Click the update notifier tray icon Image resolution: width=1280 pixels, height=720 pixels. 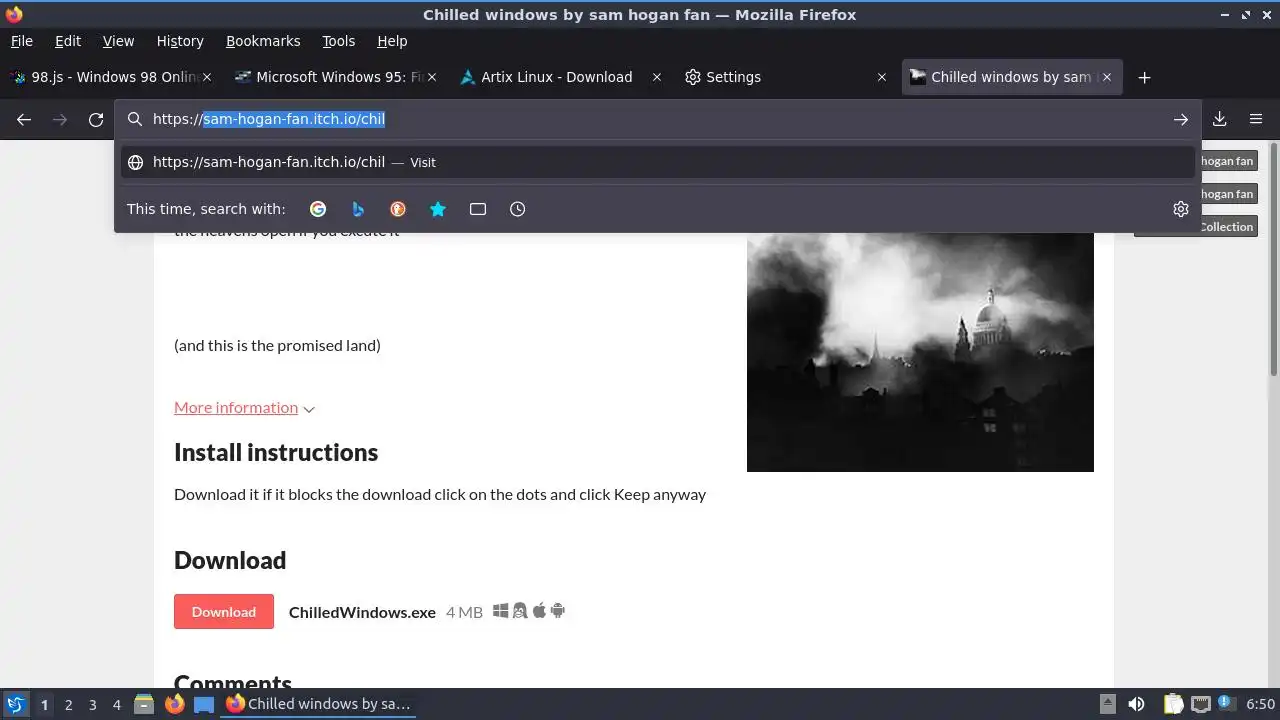(1226, 704)
